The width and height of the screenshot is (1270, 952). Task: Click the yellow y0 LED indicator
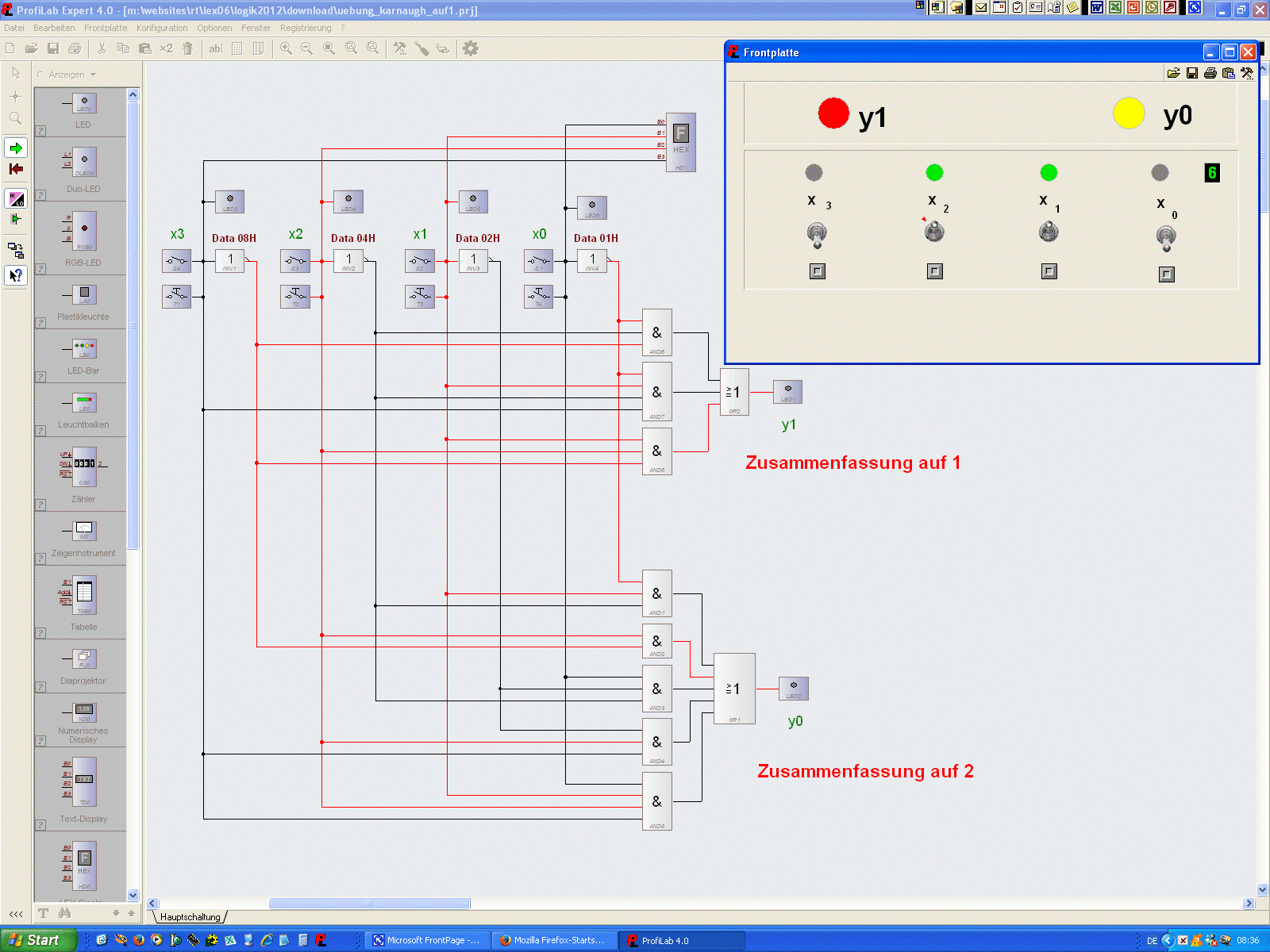pyautogui.click(x=1129, y=113)
